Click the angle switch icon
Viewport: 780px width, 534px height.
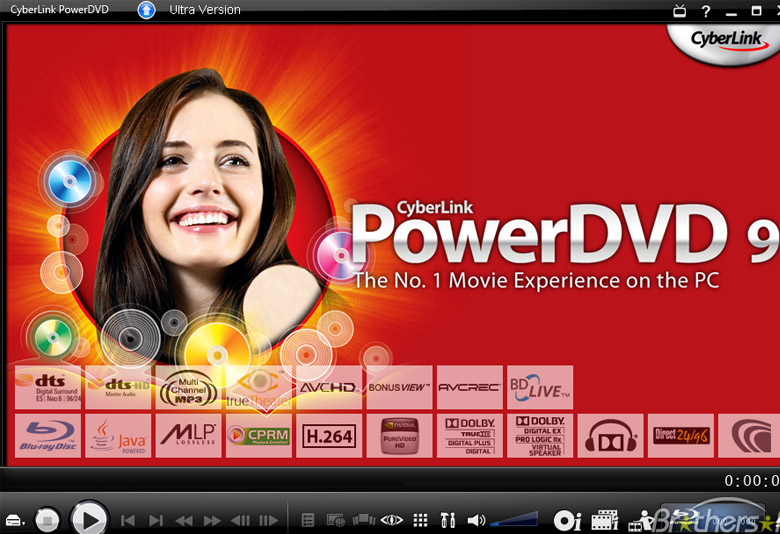point(364,520)
